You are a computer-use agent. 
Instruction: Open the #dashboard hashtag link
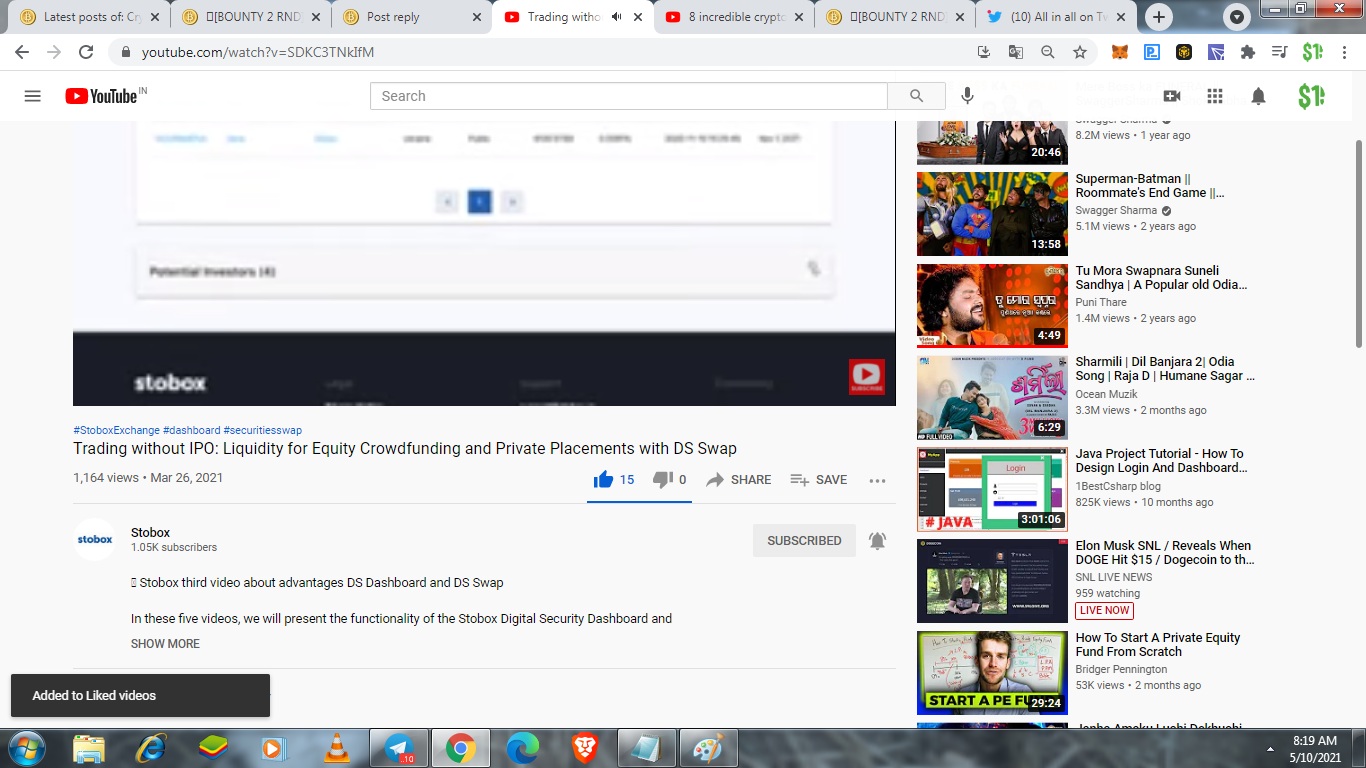(x=191, y=430)
